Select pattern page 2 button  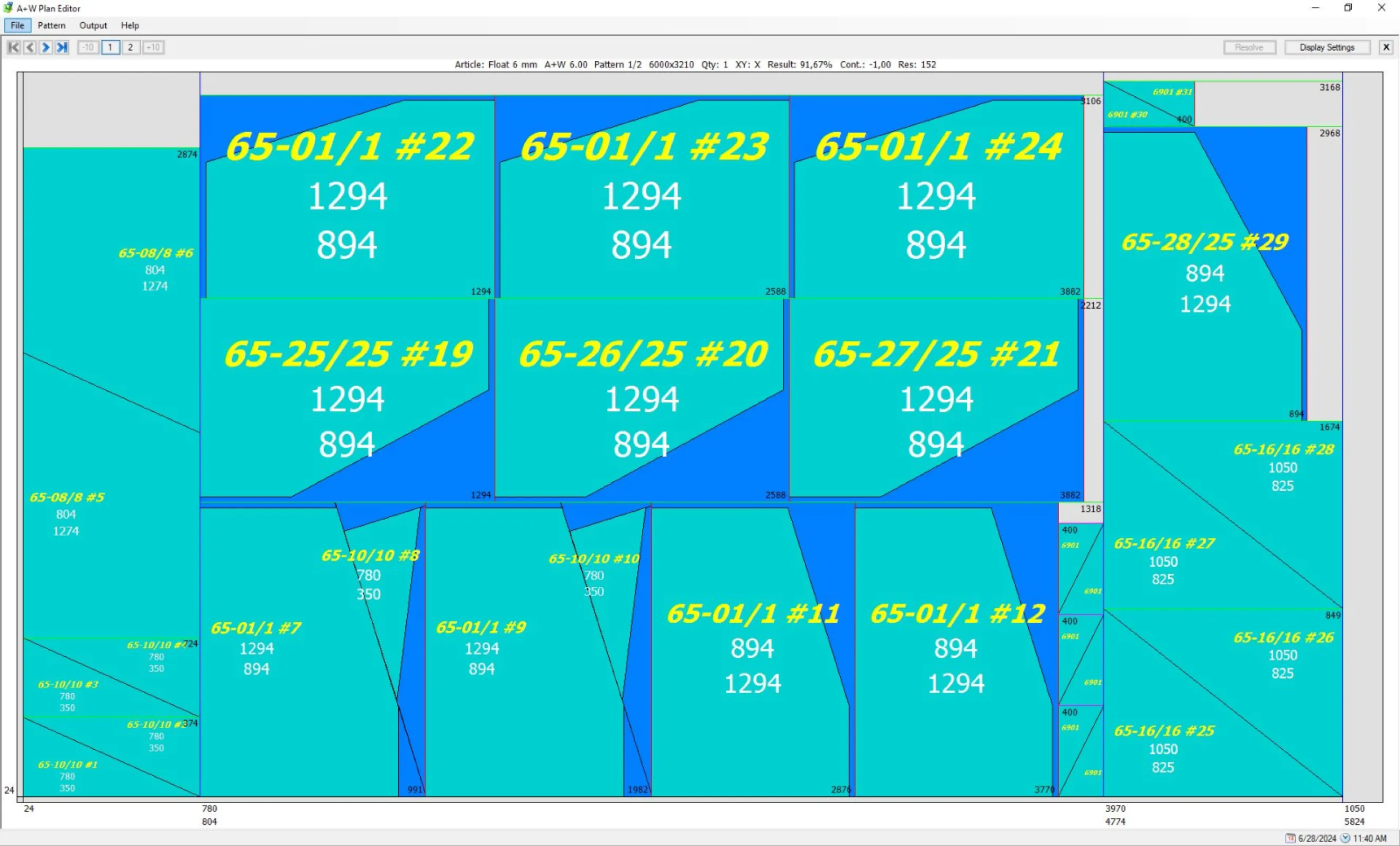131,47
